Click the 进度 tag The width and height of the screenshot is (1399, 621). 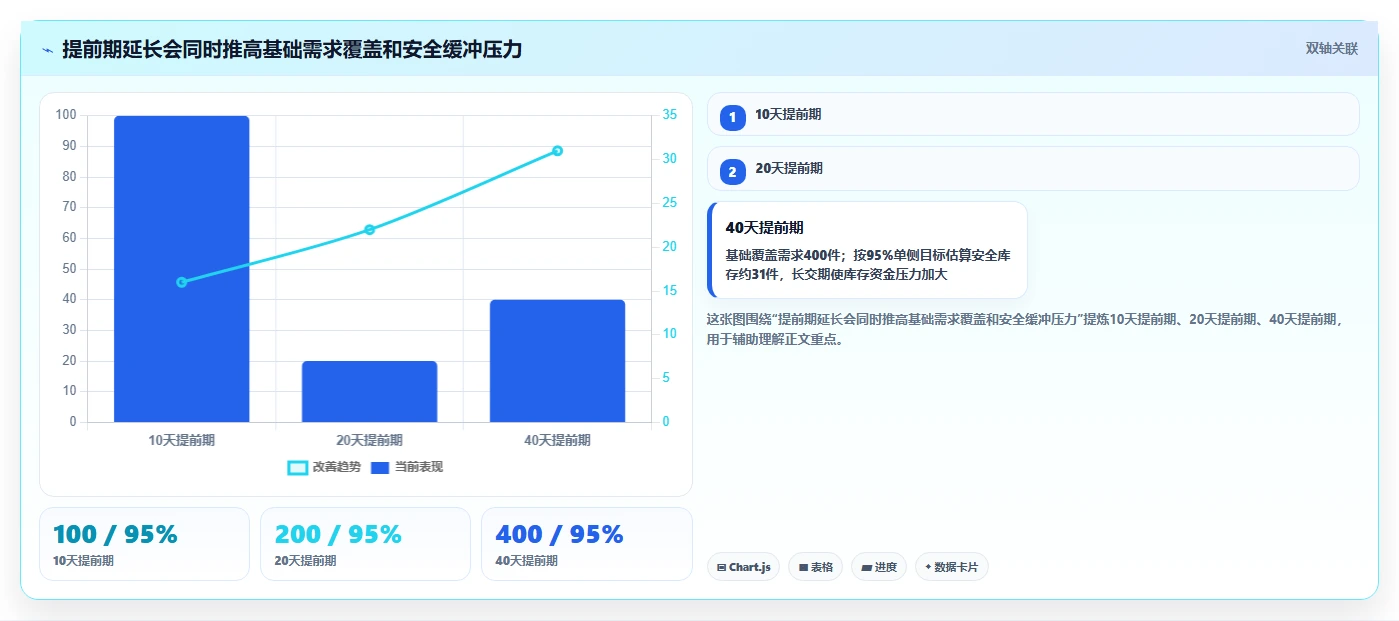point(879,567)
